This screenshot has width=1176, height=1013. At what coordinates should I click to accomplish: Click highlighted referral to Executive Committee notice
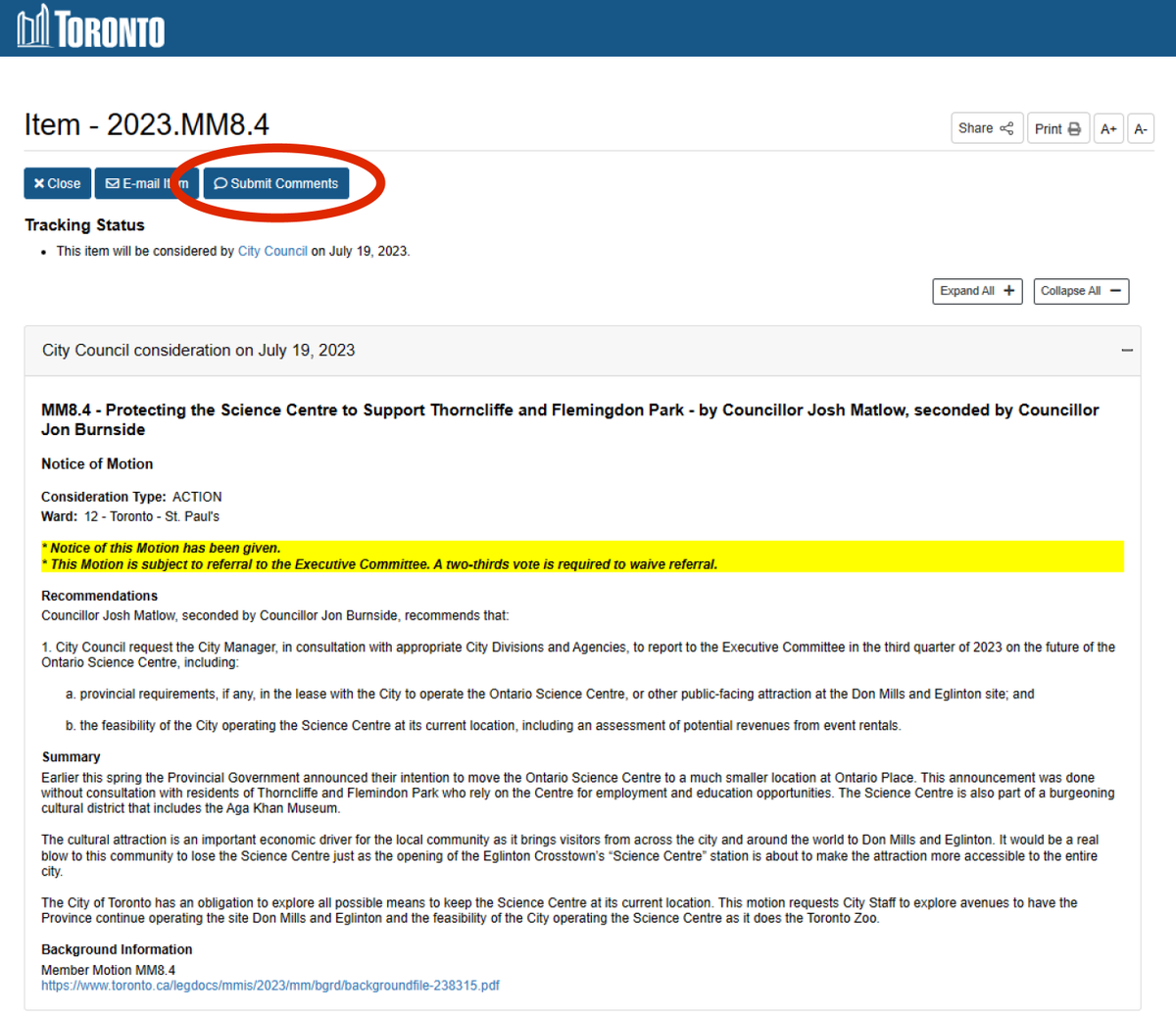tap(379, 564)
